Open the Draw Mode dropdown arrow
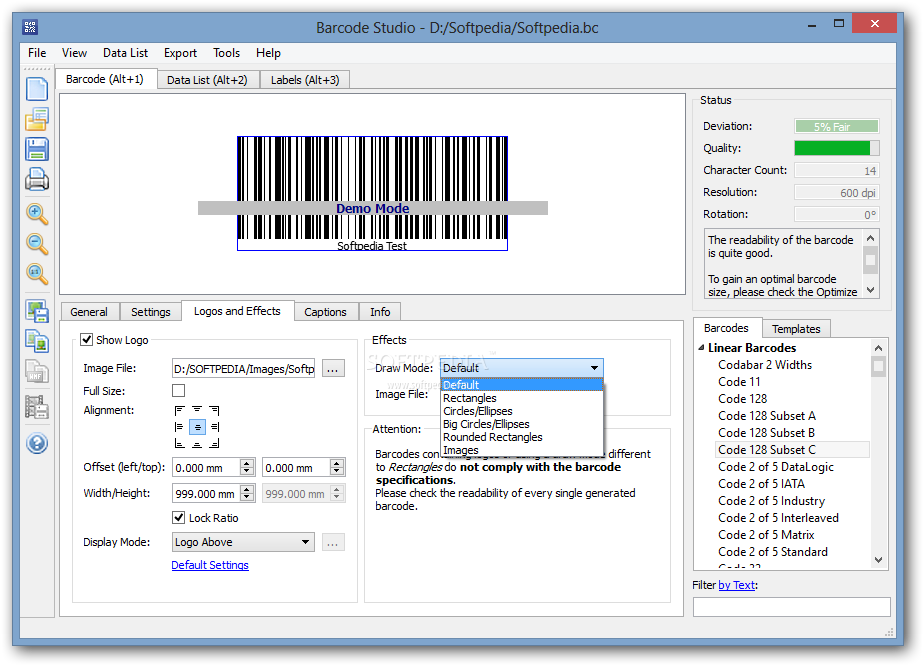 pos(594,368)
